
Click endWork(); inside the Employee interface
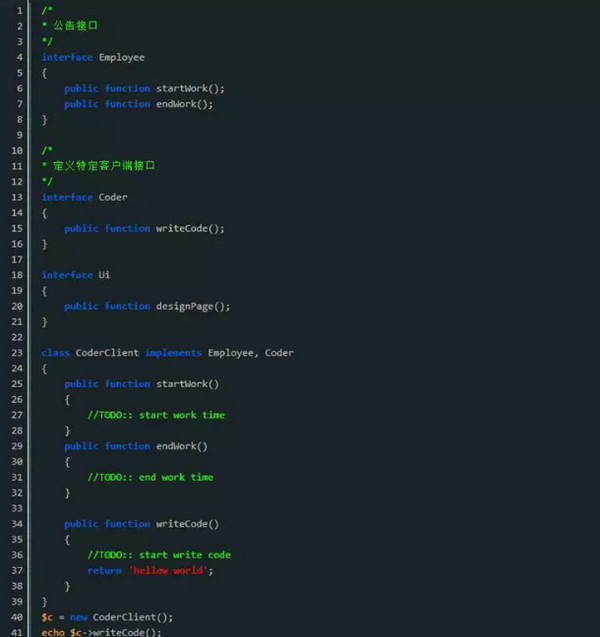tap(185, 104)
